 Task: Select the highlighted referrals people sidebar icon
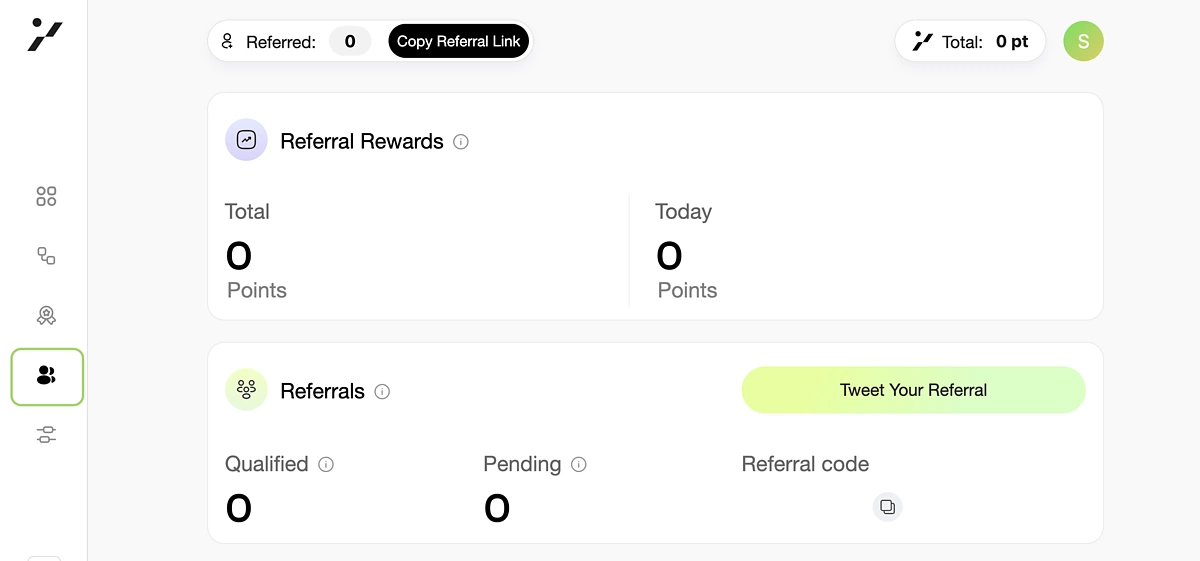[x=46, y=376]
